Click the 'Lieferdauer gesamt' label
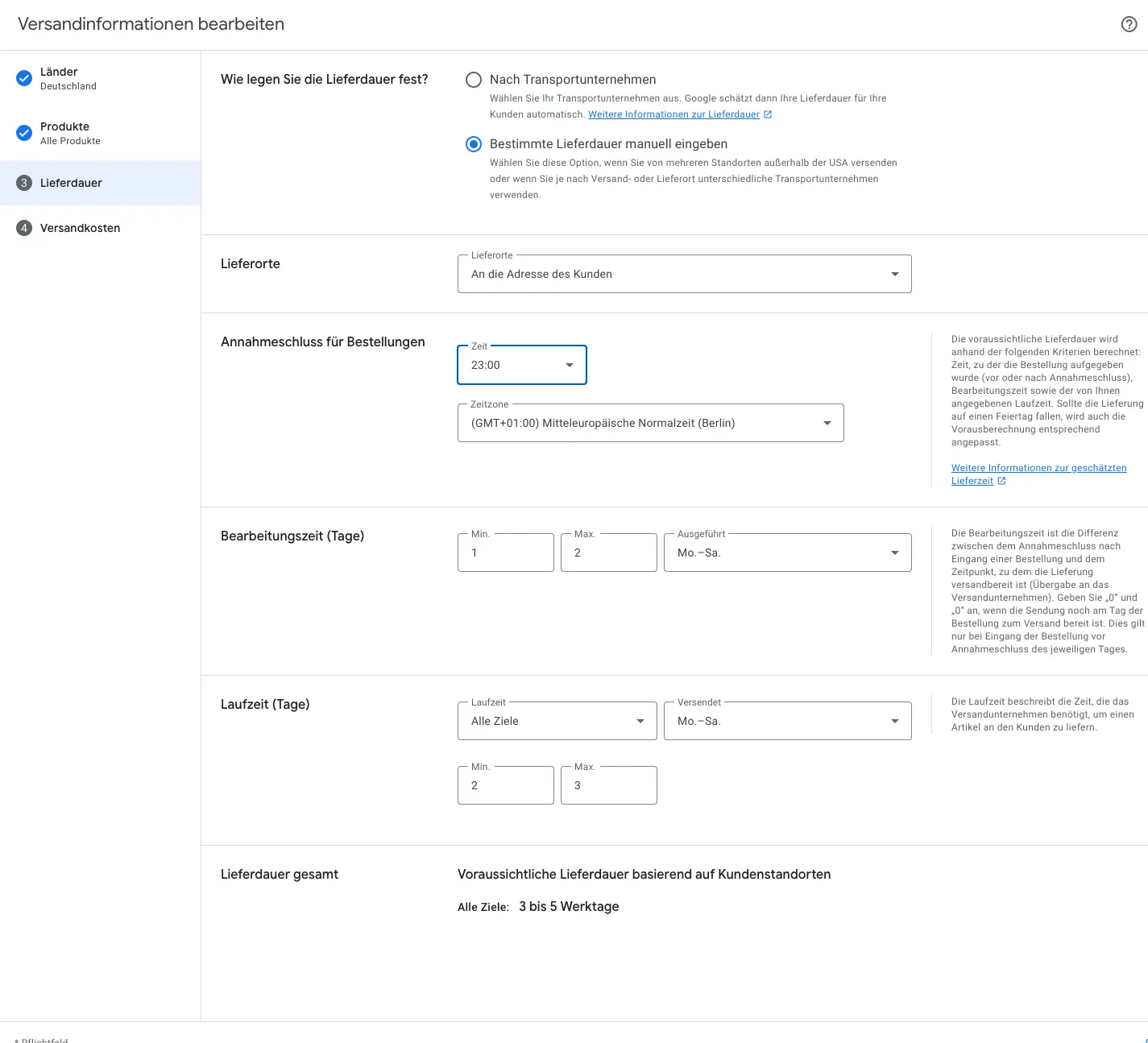The image size is (1148, 1043). 280,874
